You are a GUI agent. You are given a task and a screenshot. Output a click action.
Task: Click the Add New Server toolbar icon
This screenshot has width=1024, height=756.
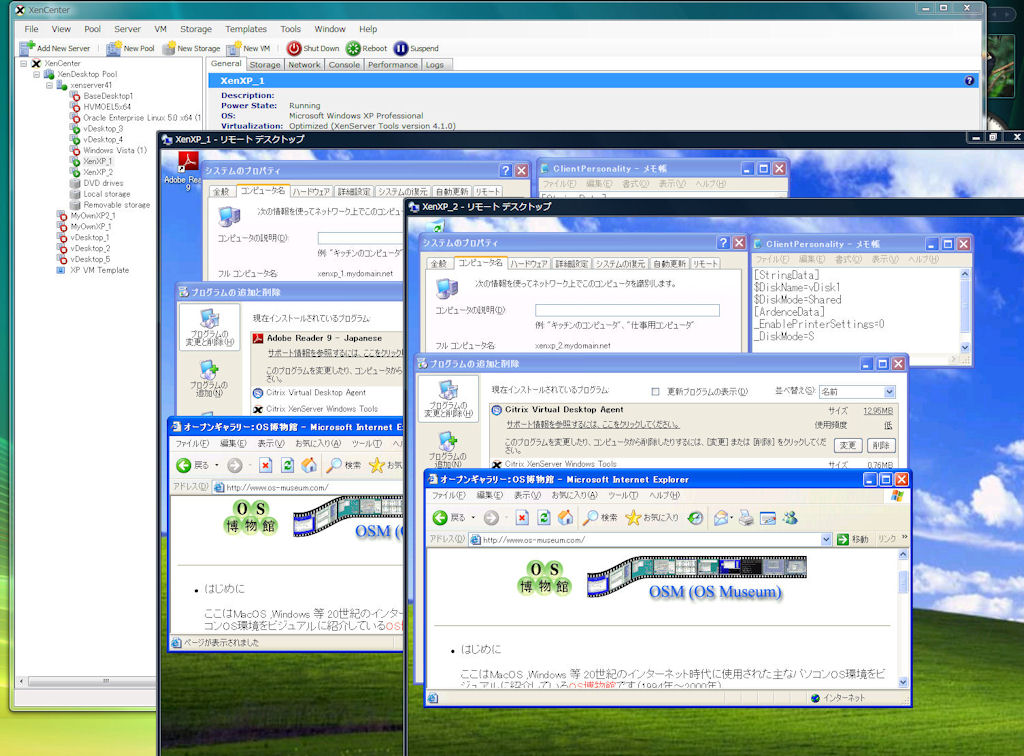[x=27, y=48]
